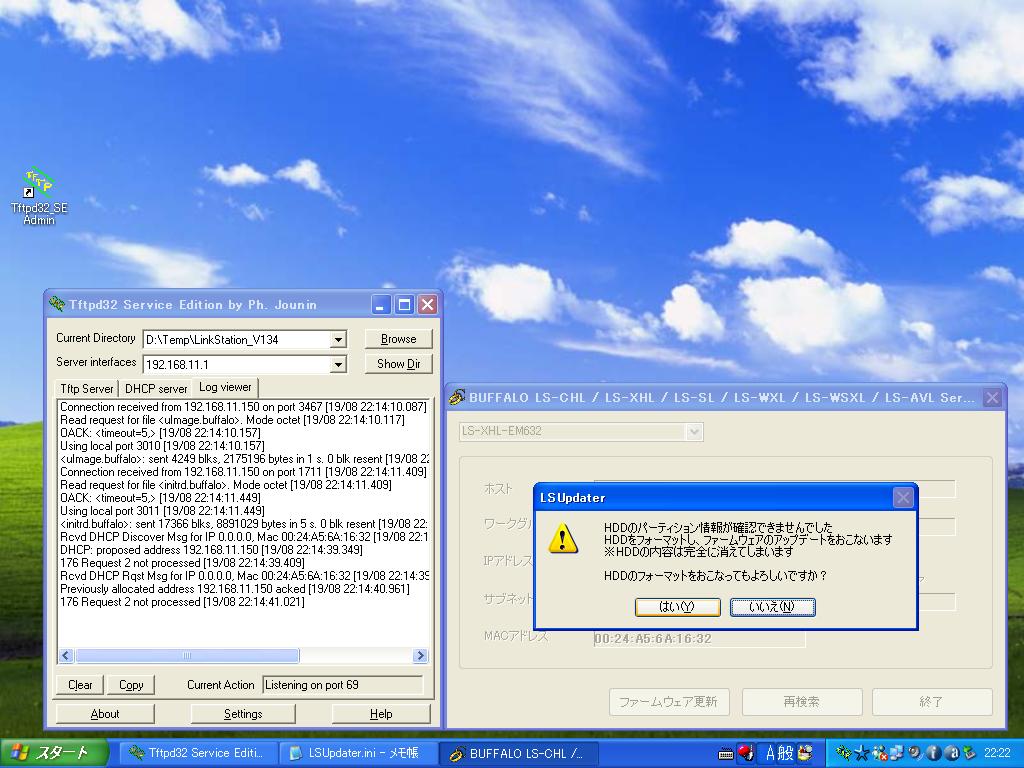This screenshot has width=1024, height=768.
Task: Click the round 'i' tray icon
Action: point(932,753)
